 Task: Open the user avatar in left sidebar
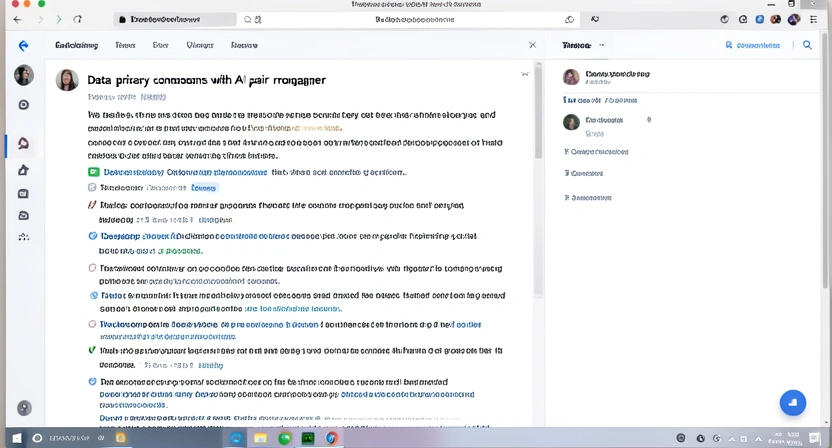tap(24, 75)
